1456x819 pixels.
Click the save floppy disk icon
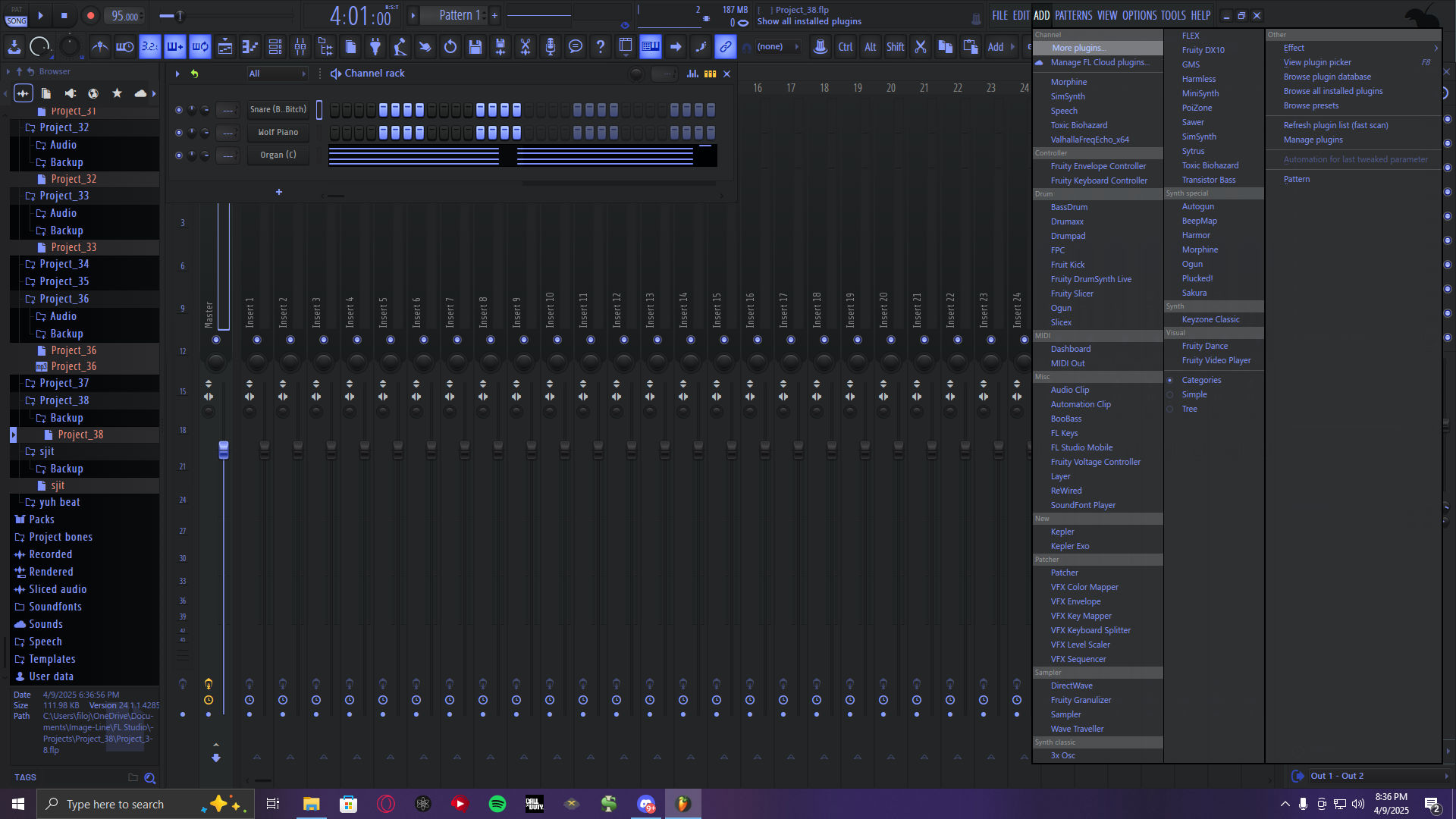475,47
